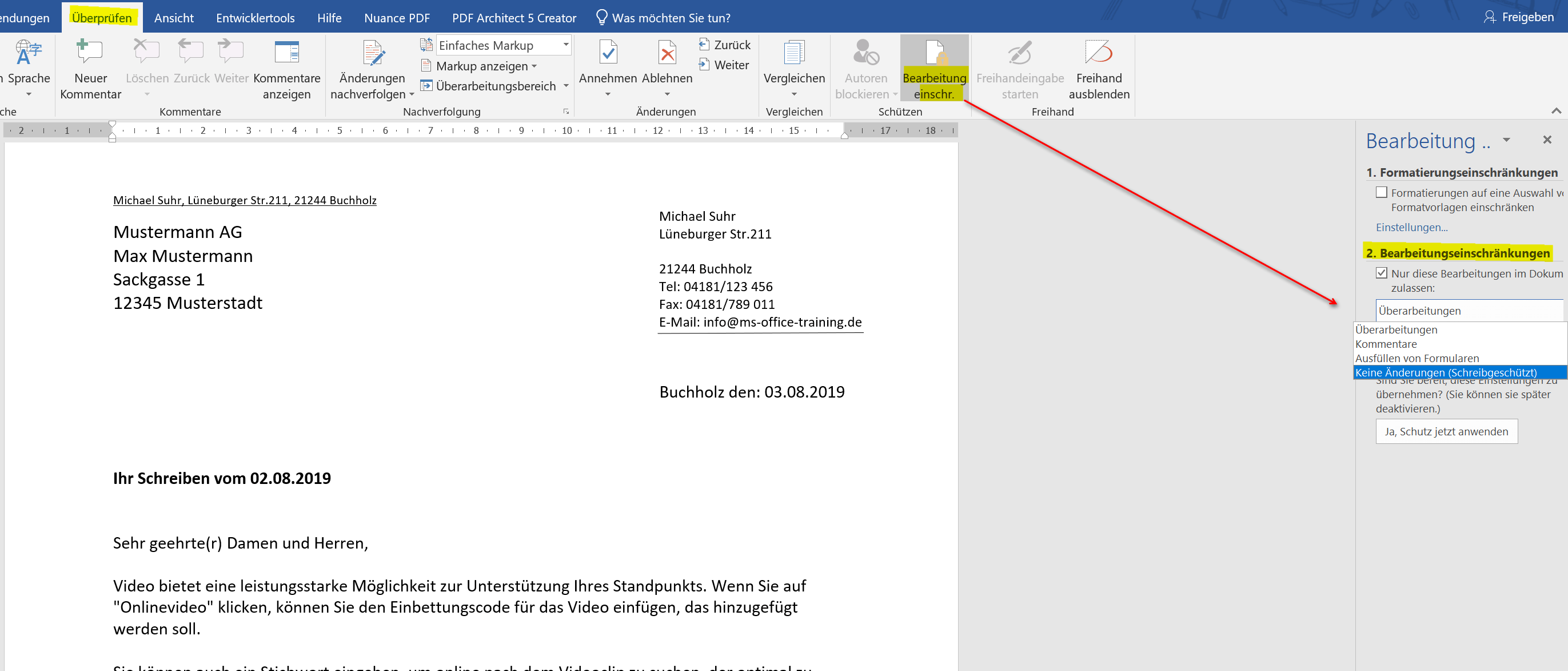The width and height of the screenshot is (1568, 671).
Task: Click the sender line Michael Suhr, Lüneburger Str.211
Action: [x=245, y=200]
